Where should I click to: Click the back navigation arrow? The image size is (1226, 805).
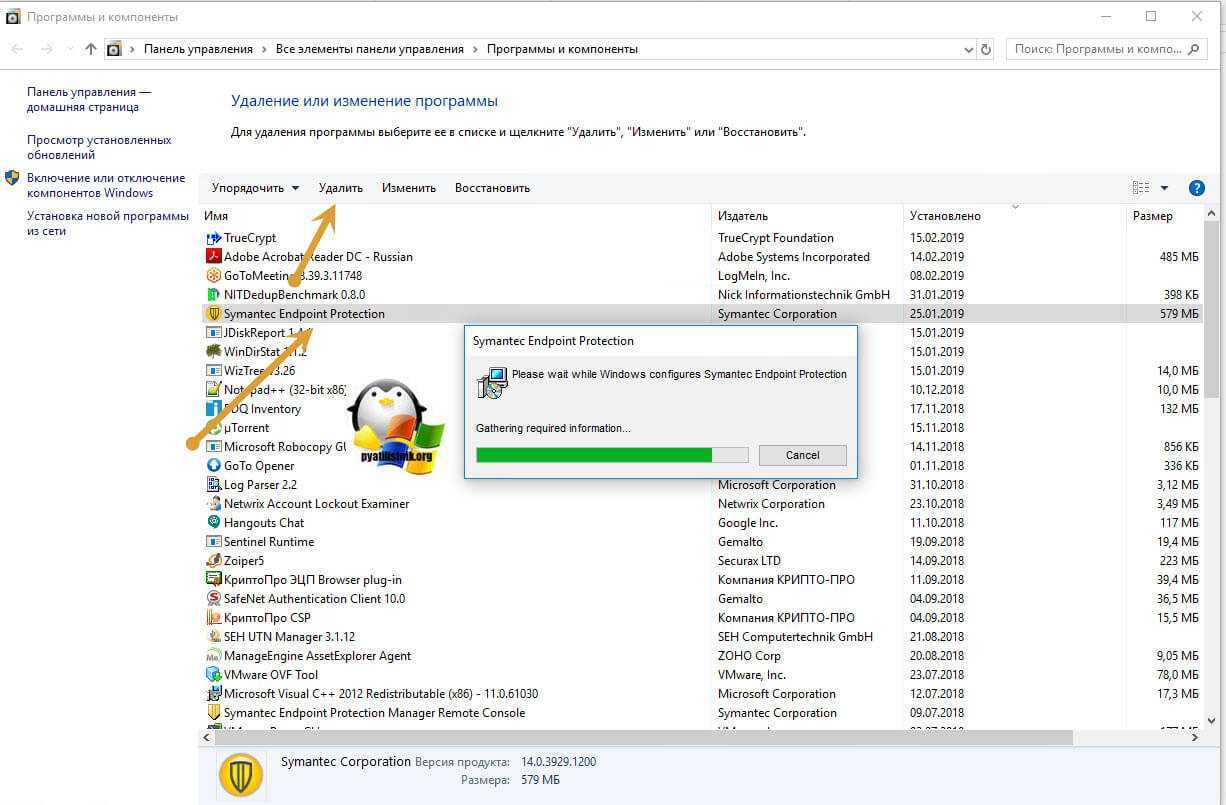[x=17, y=49]
